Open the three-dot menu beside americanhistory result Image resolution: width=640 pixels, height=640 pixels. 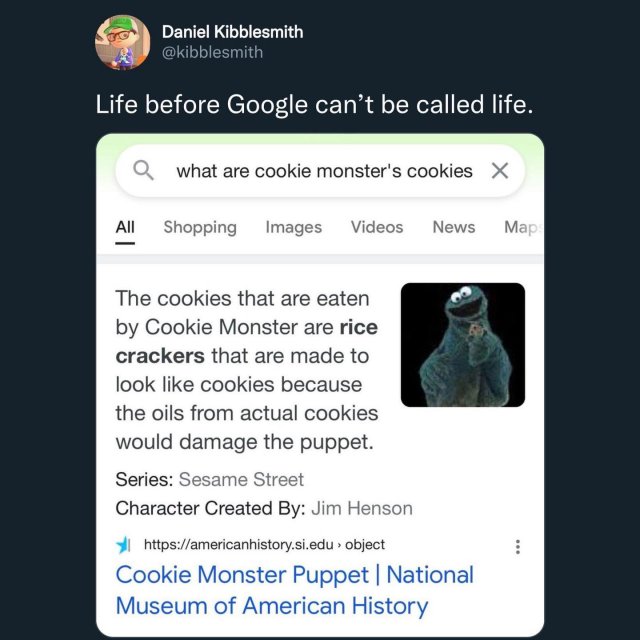coord(518,547)
